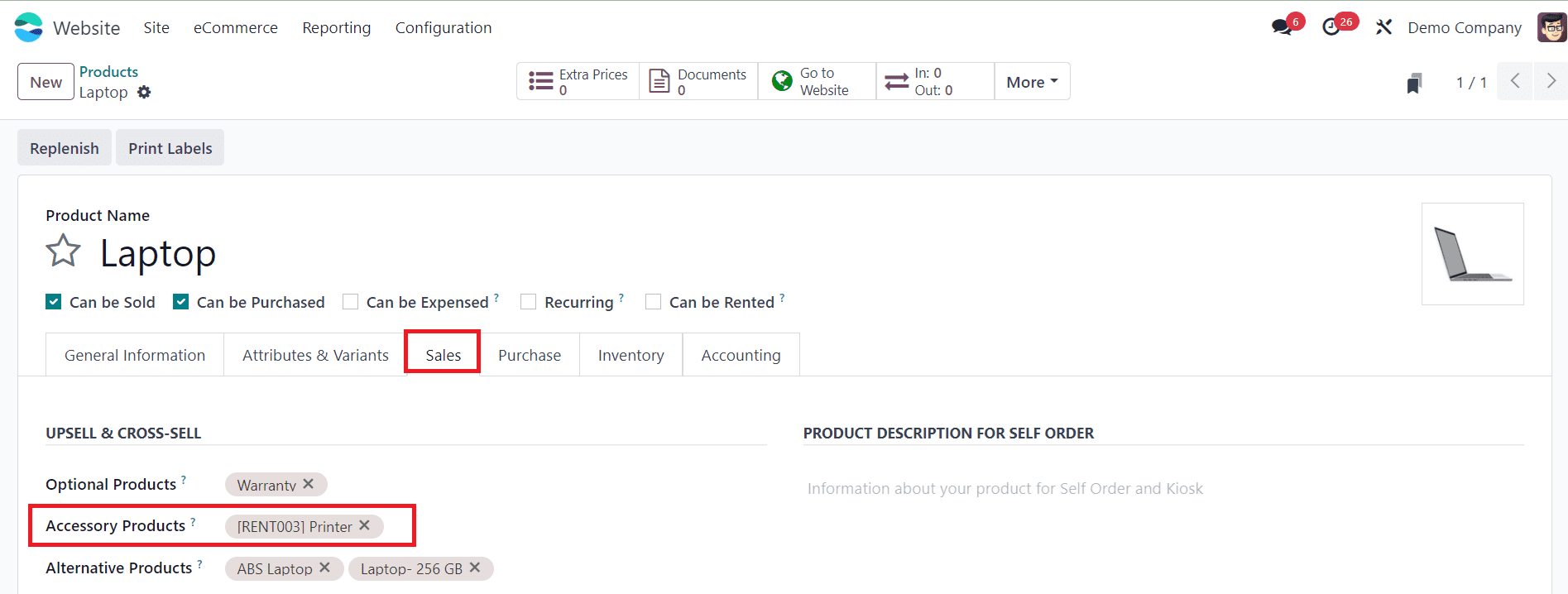This screenshot has width=1568, height=594.
Task: Click the Optional Products help question mark
Action: [184, 480]
